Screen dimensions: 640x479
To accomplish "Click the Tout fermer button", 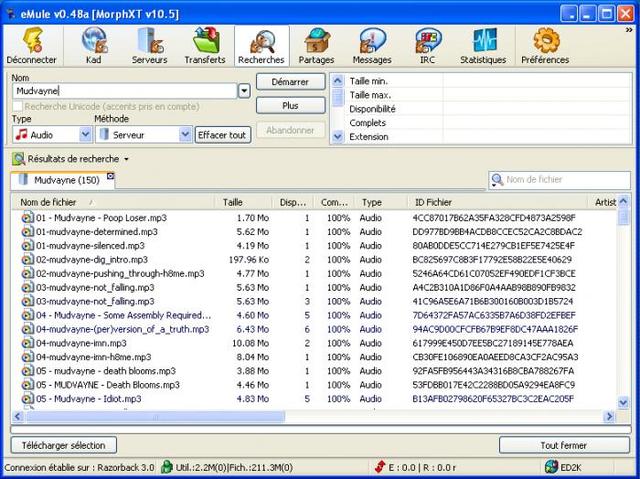I will pyautogui.click(x=564, y=446).
